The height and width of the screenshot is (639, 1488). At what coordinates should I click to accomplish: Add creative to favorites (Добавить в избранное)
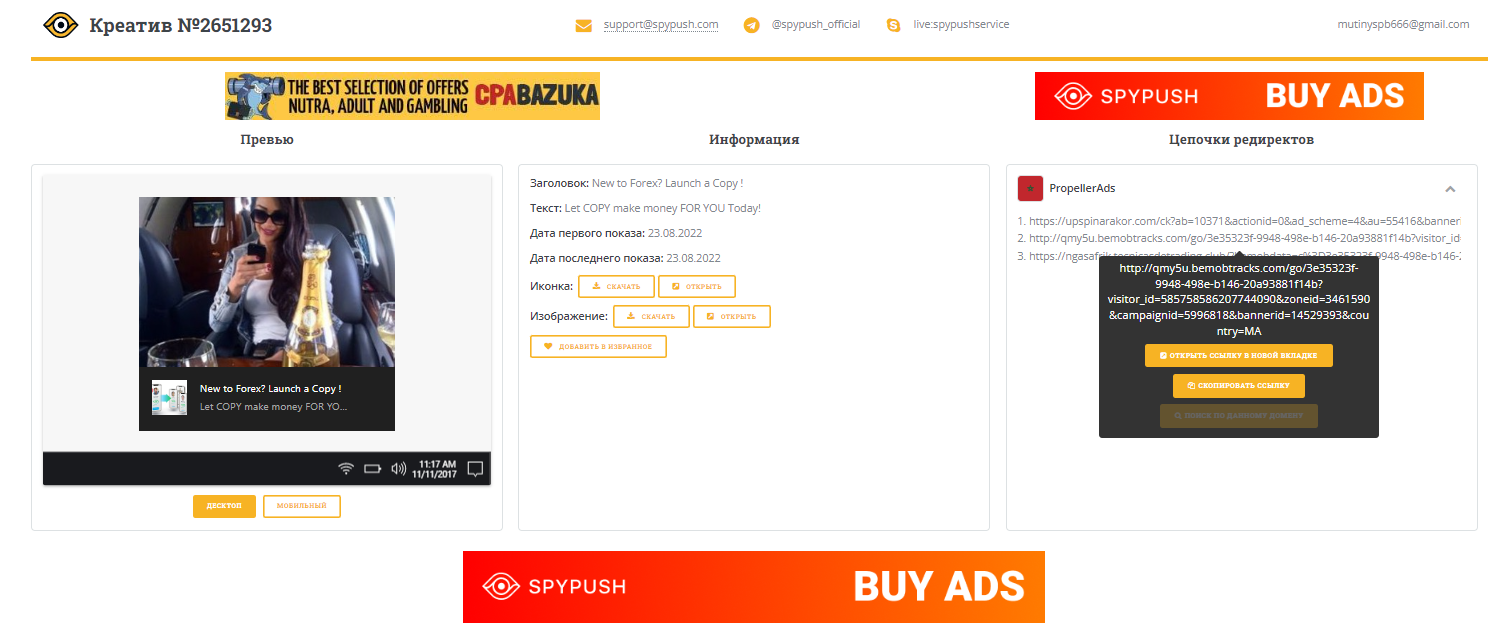coord(598,347)
